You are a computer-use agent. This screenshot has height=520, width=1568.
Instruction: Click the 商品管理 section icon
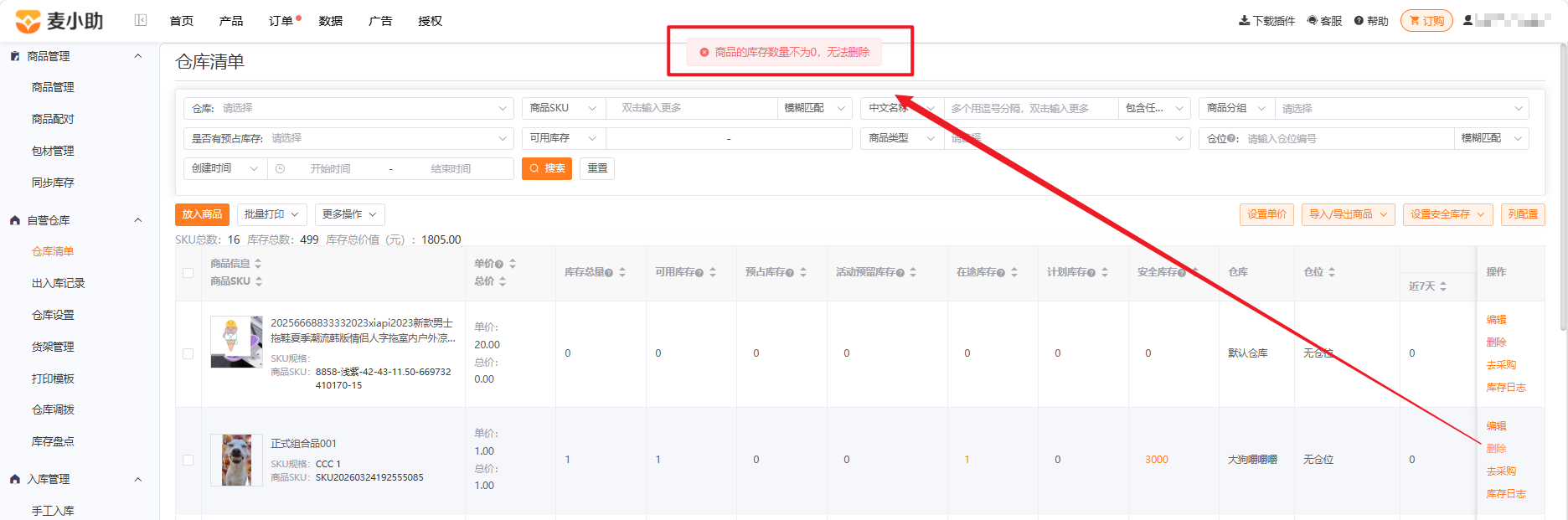15,56
